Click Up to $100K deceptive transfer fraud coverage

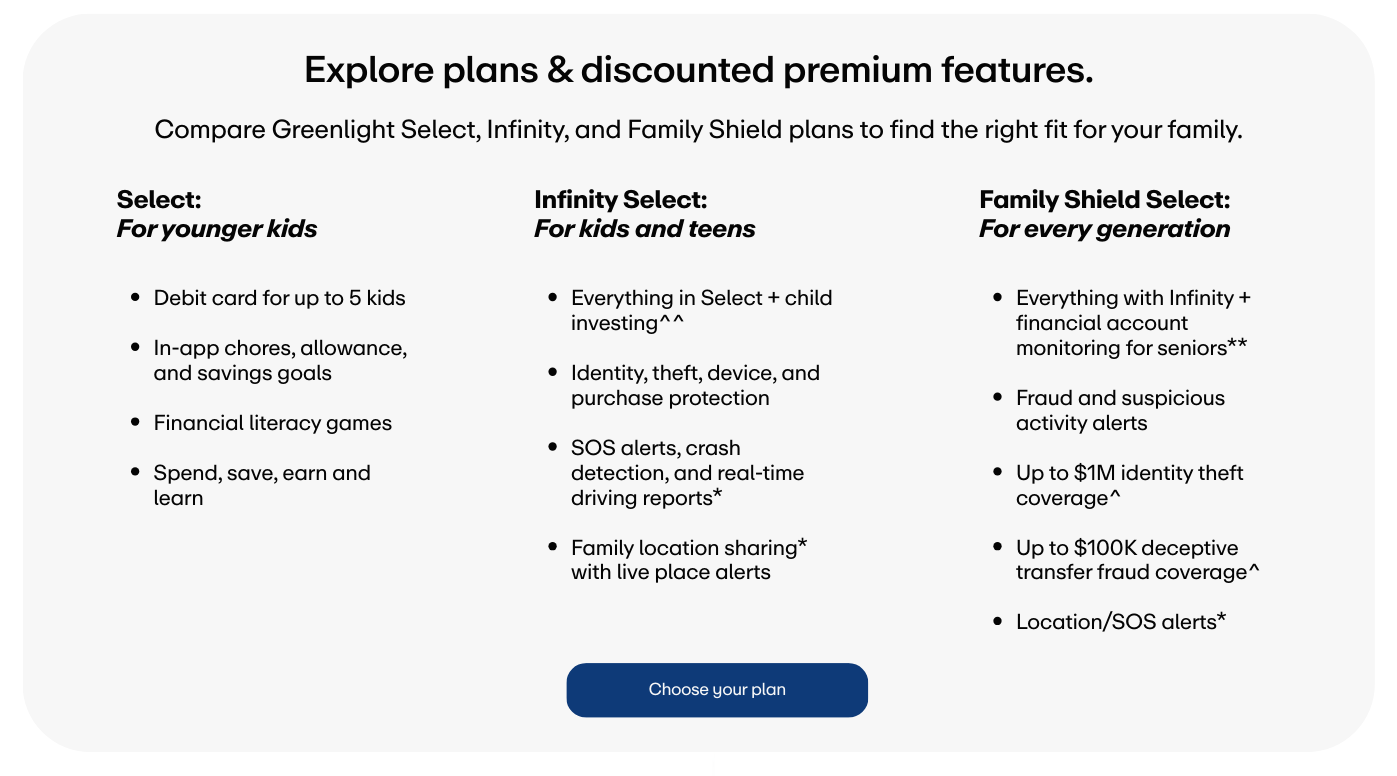coord(1138,560)
